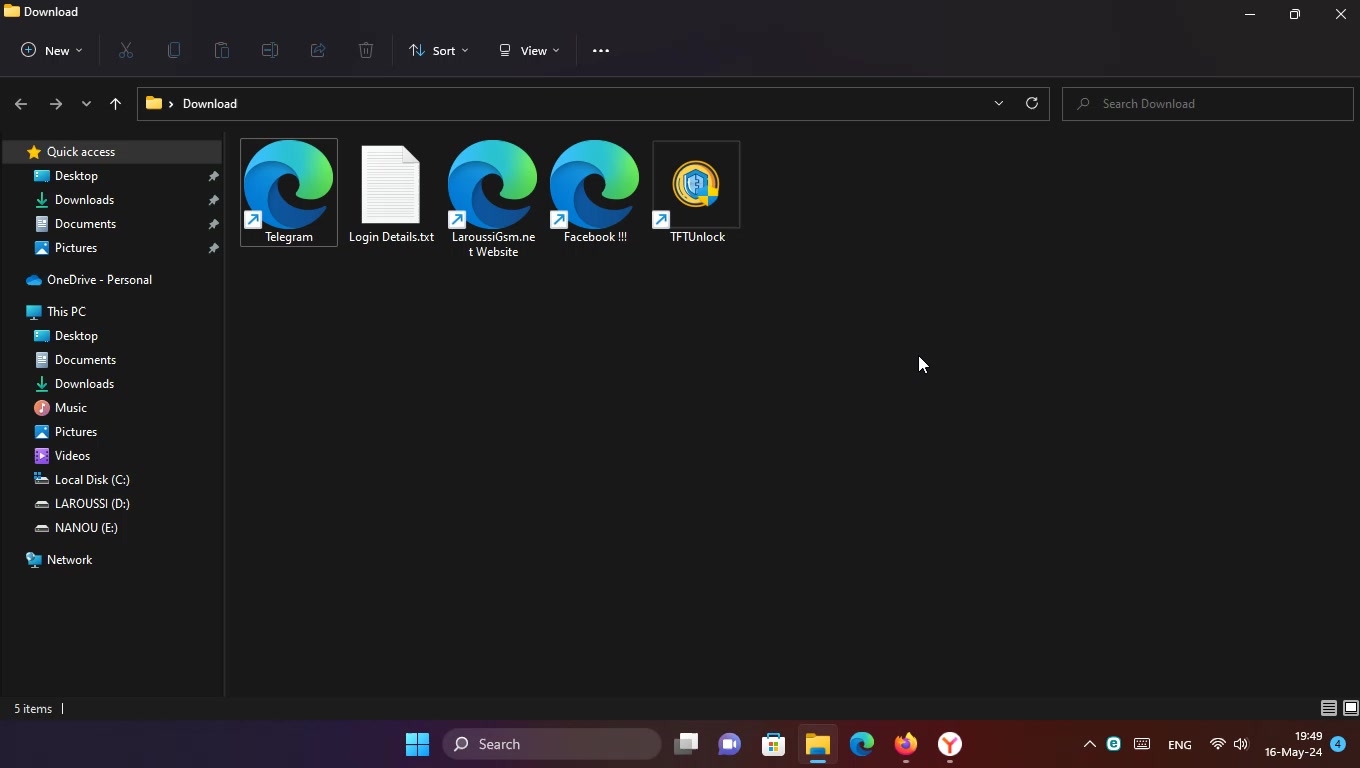Click the green tray app icon
1360x768 pixels.
(1113, 744)
